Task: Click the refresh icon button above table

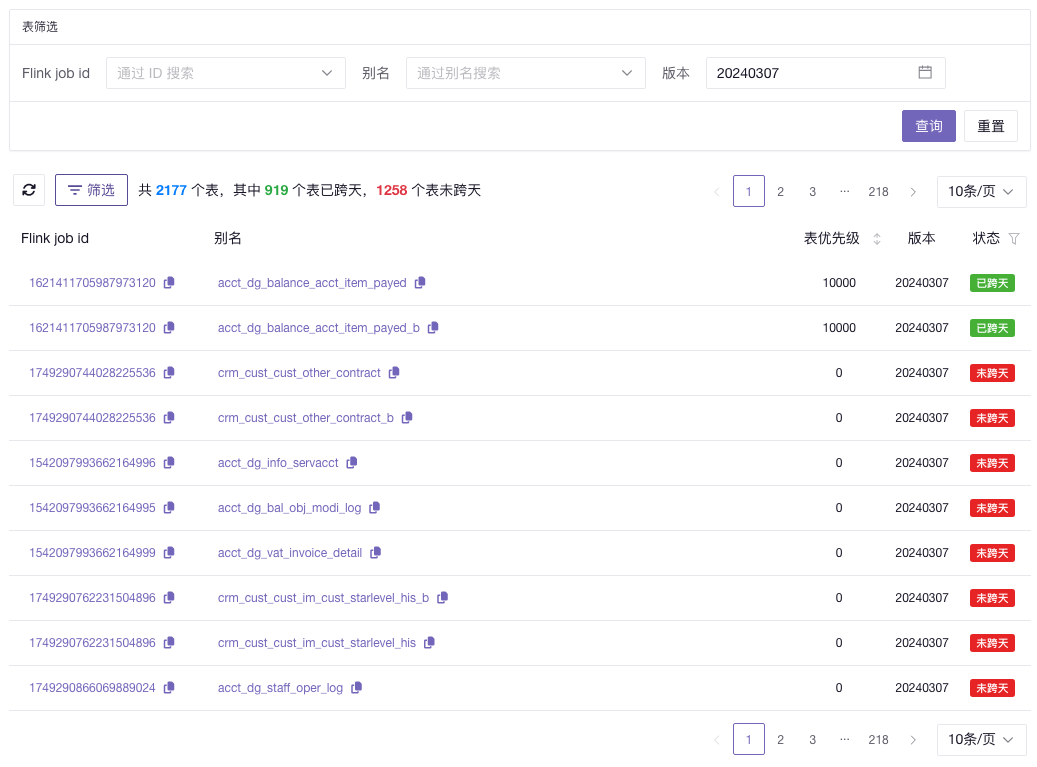Action: (x=29, y=190)
